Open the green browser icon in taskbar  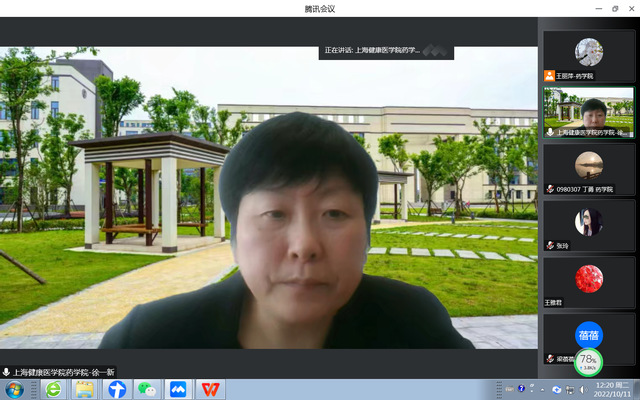[53, 389]
